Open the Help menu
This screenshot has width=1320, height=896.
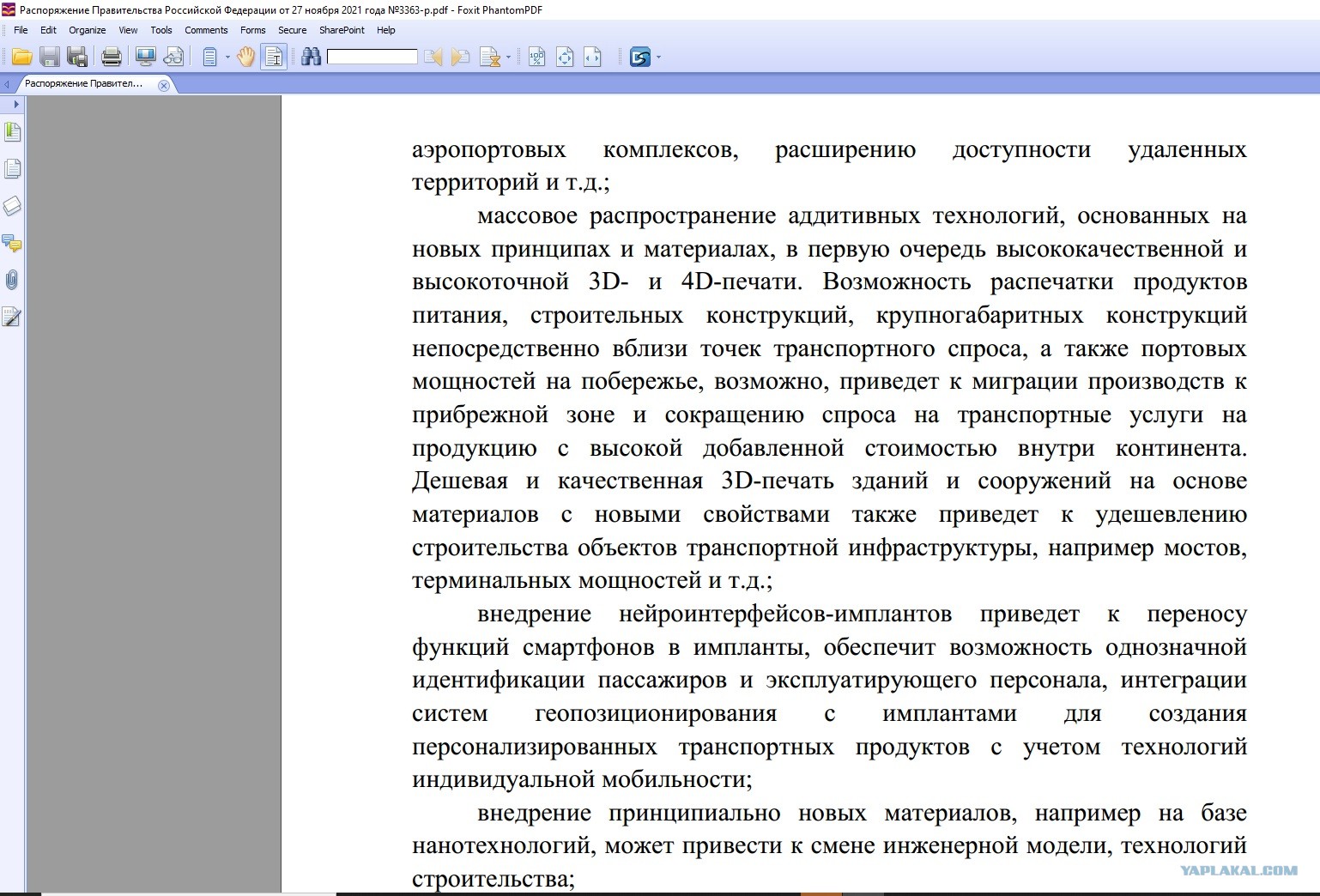point(386,30)
